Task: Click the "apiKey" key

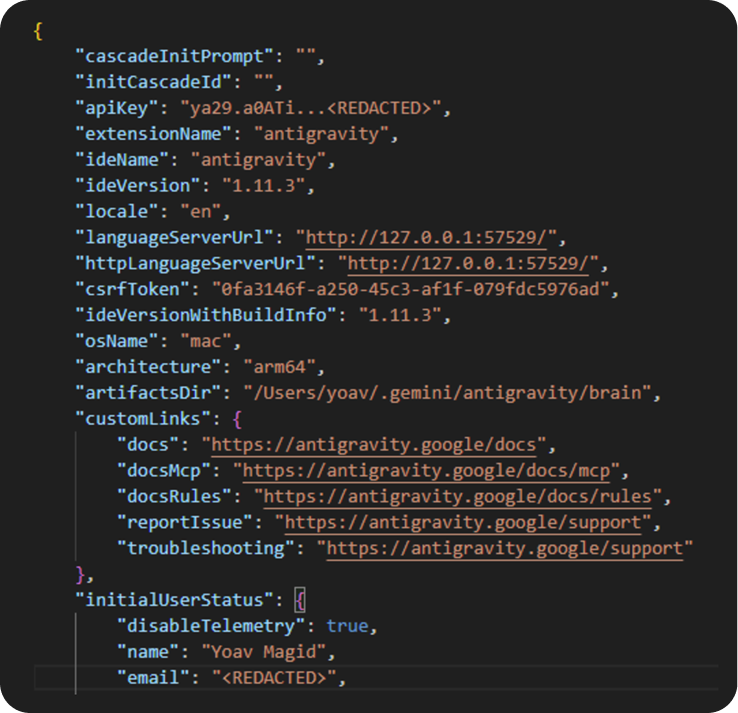Action: [117, 108]
